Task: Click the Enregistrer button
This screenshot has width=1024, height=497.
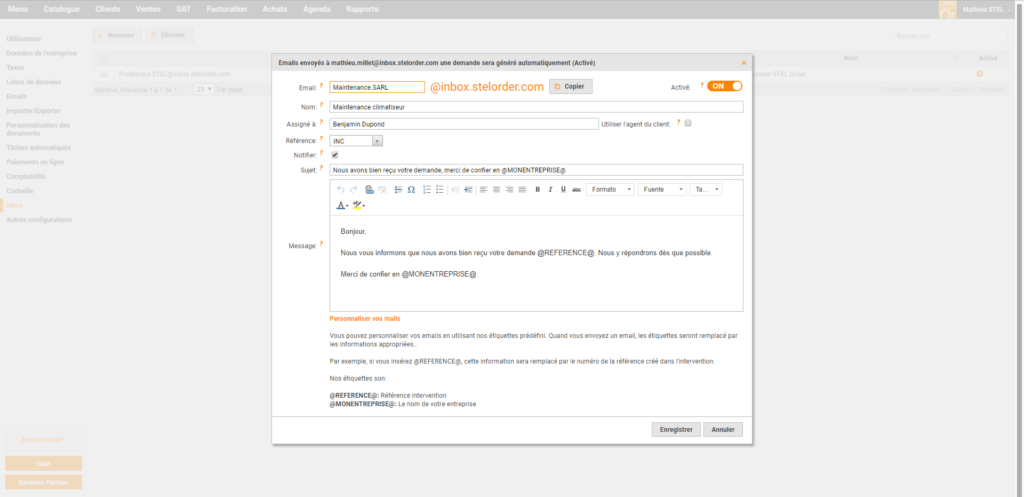Action: (675, 429)
